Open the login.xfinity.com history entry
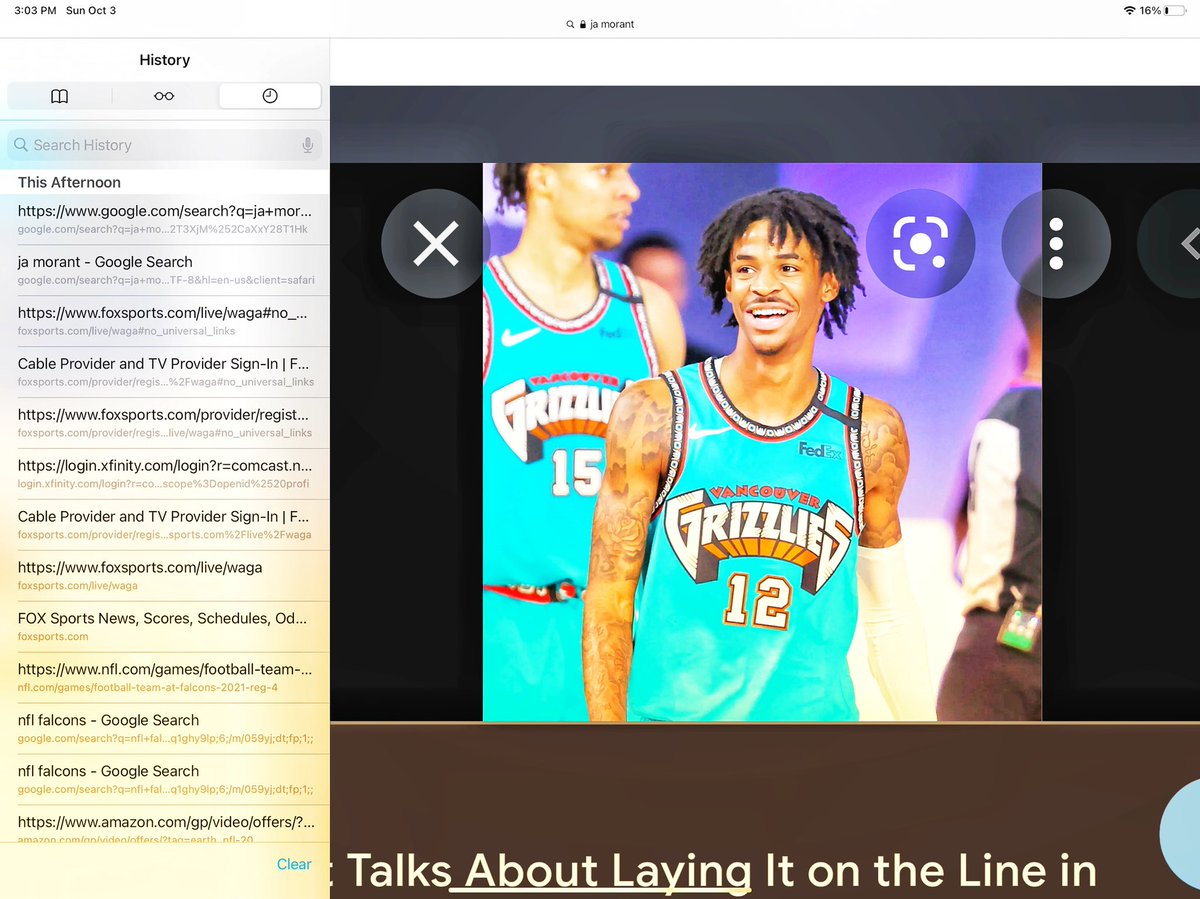 (x=164, y=474)
